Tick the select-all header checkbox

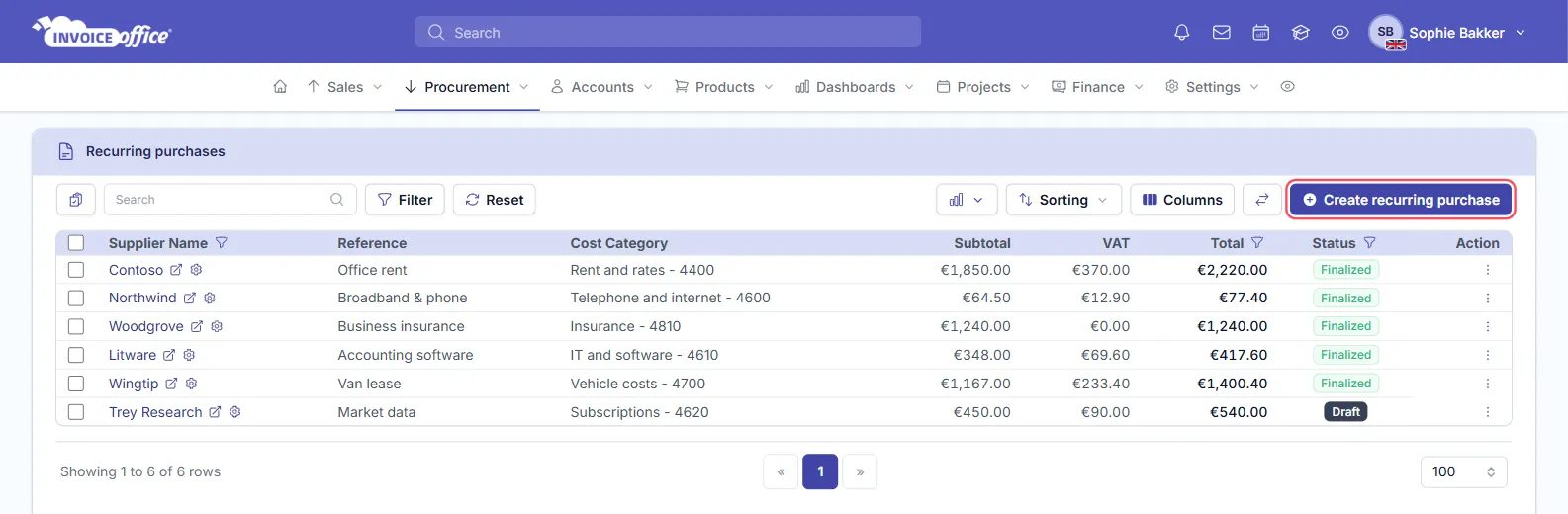tap(76, 243)
